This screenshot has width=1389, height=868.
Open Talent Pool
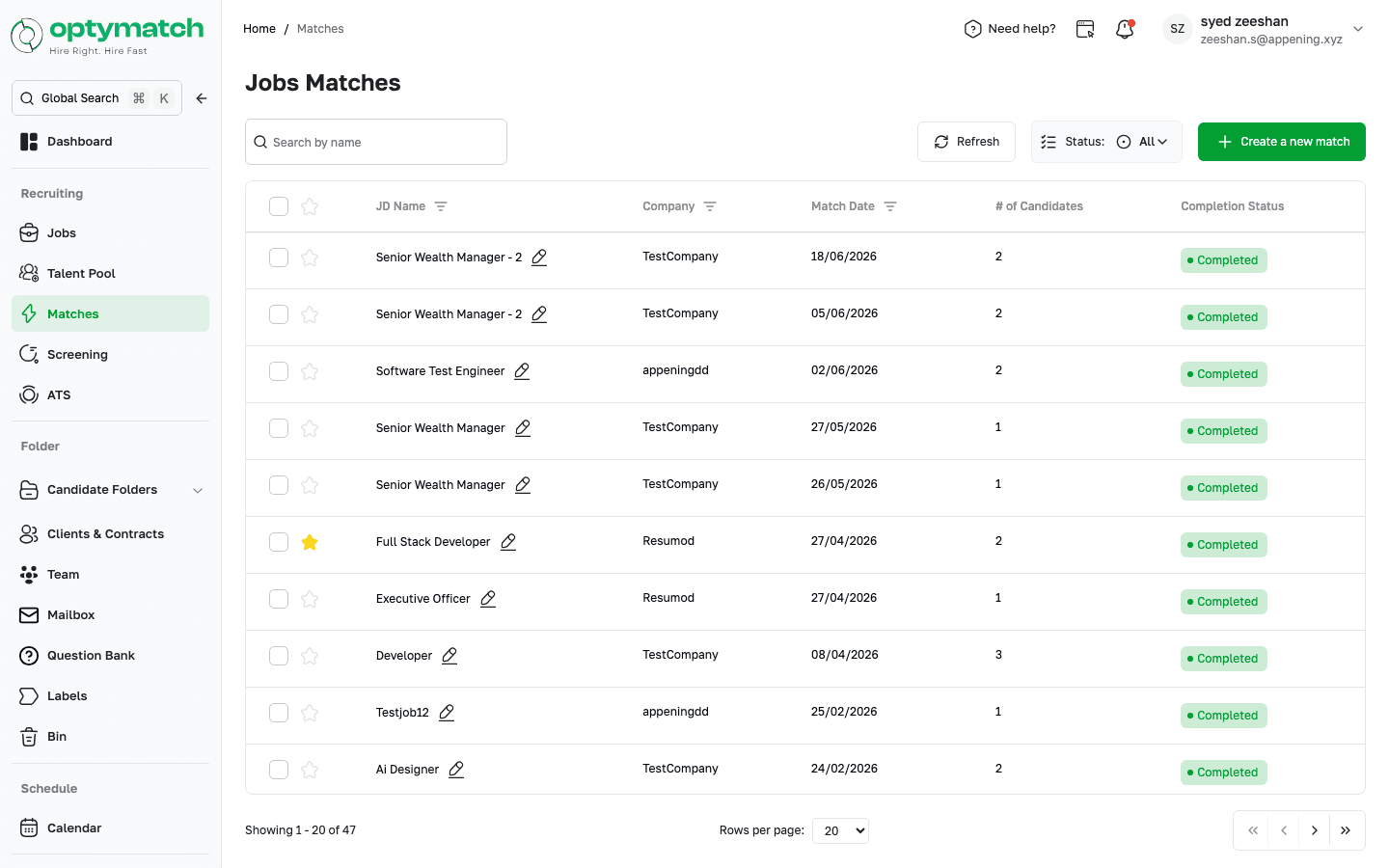pyautogui.click(x=110, y=274)
